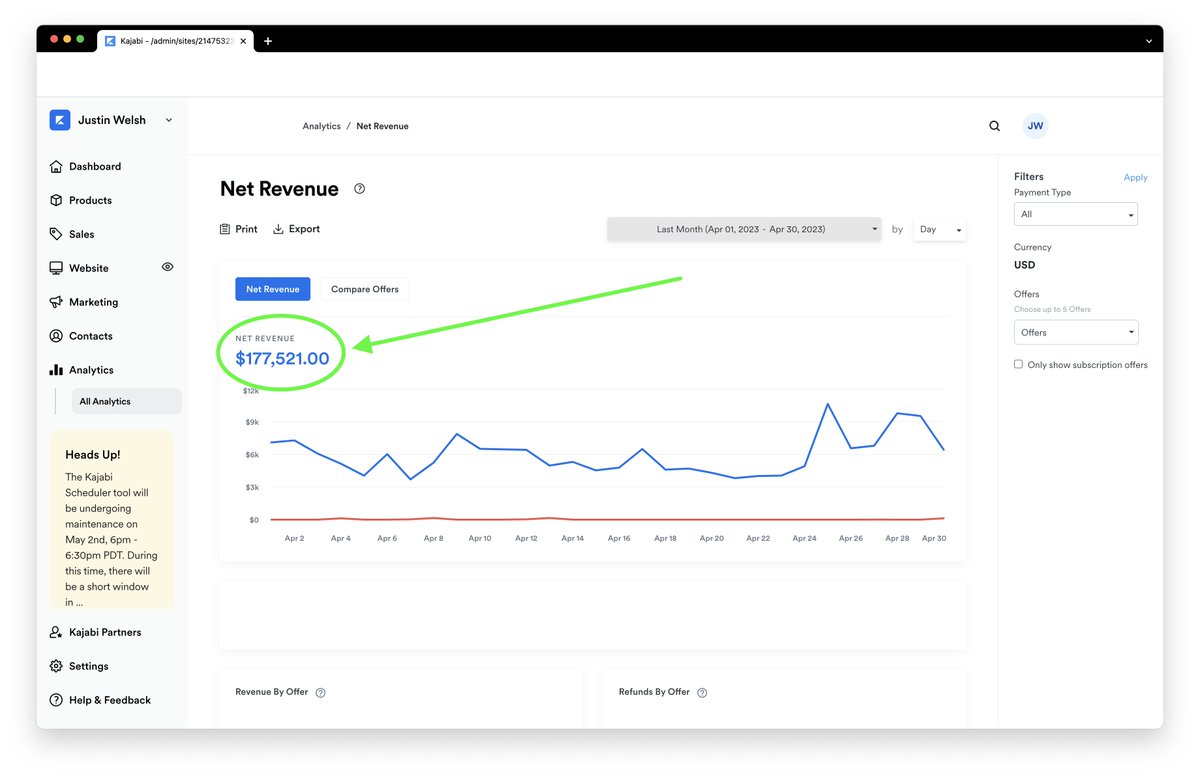The height and width of the screenshot is (777, 1200).
Task: Select the Net Revenue tab
Action: (272, 288)
